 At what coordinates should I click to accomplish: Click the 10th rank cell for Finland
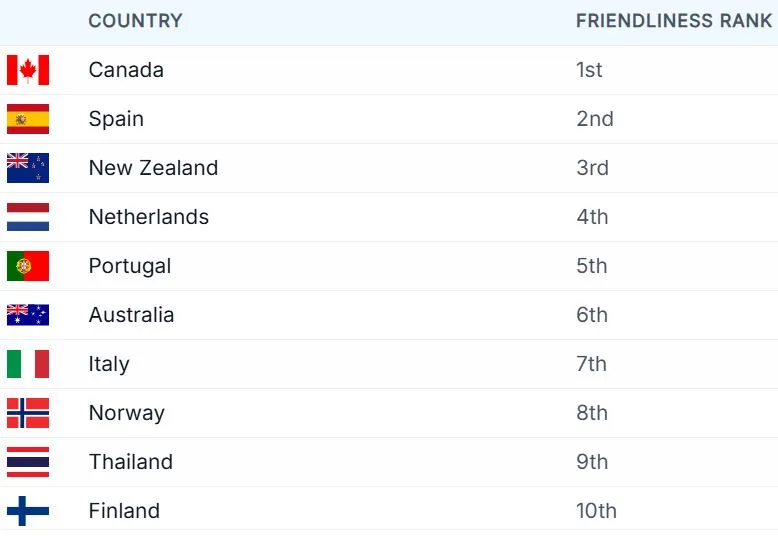pos(596,511)
